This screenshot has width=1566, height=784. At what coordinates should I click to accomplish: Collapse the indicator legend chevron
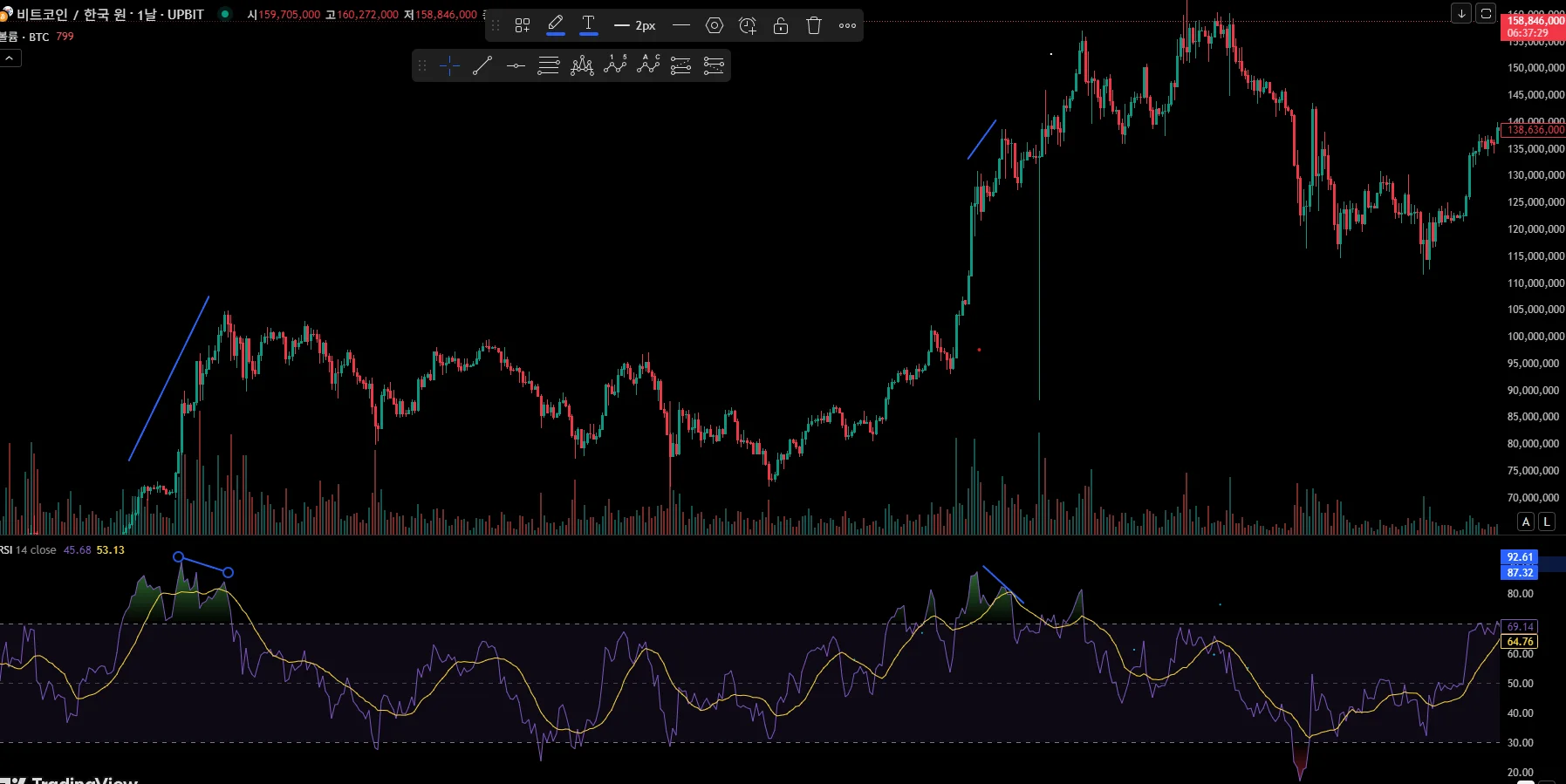click(x=10, y=58)
